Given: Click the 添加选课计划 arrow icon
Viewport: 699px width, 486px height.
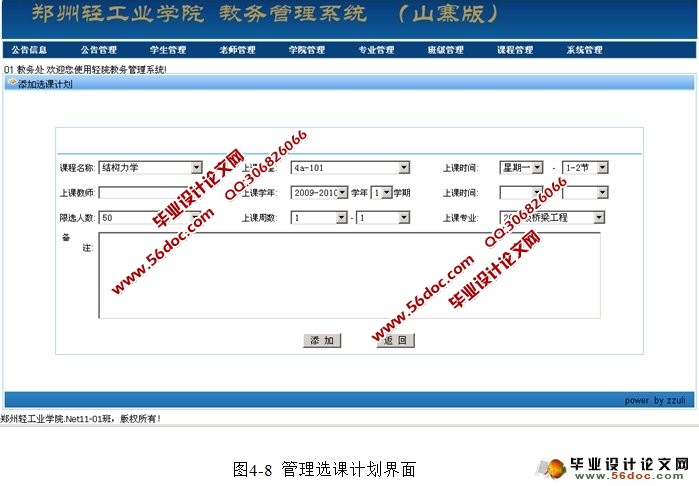Looking at the screenshot, I should point(12,82).
